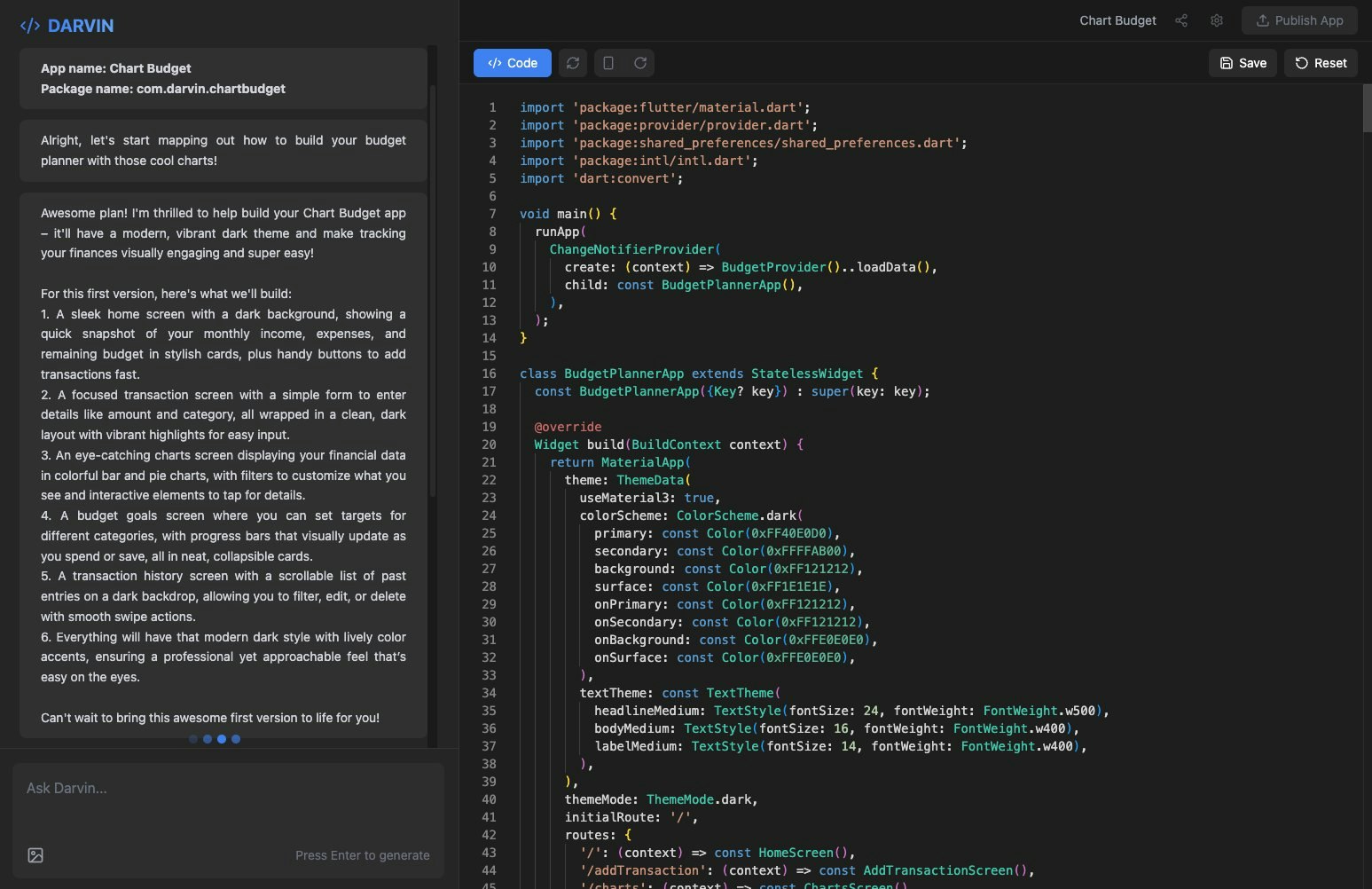1372x889 pixels.
Task: Click the Chart Budget project title
Action: point(1117,20)
